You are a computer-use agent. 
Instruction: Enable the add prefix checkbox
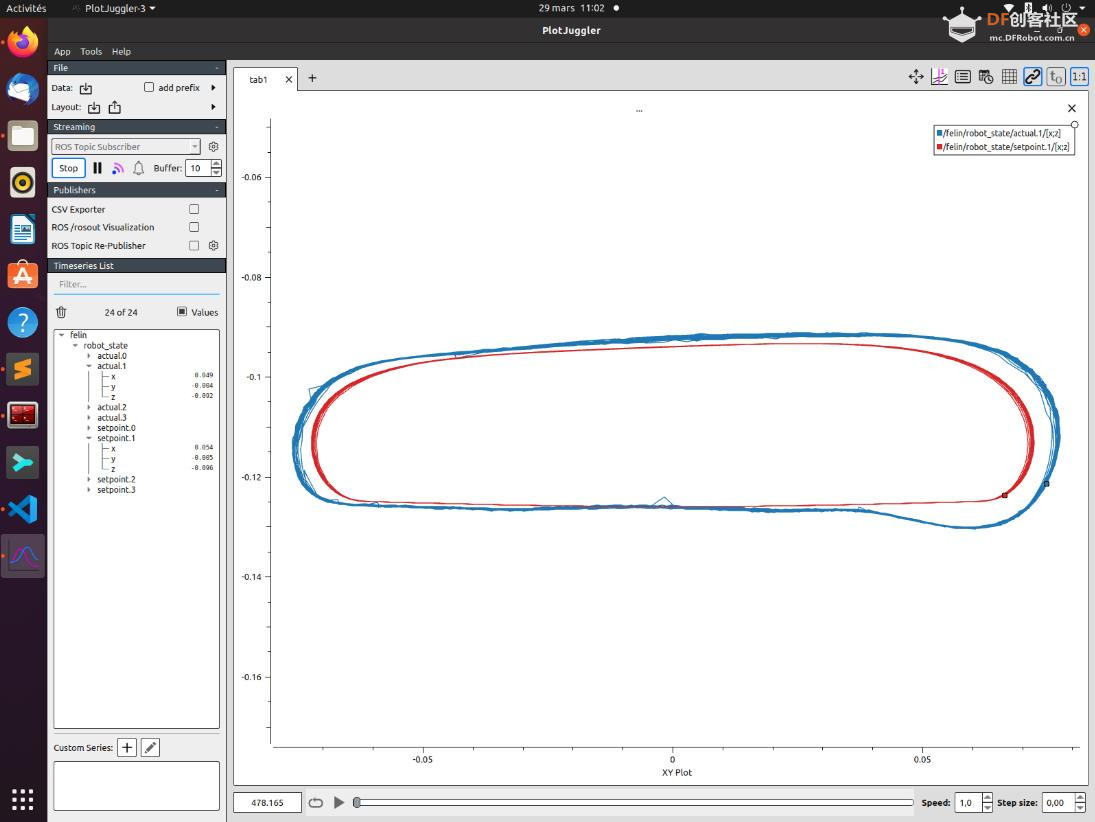click(149, 87)
